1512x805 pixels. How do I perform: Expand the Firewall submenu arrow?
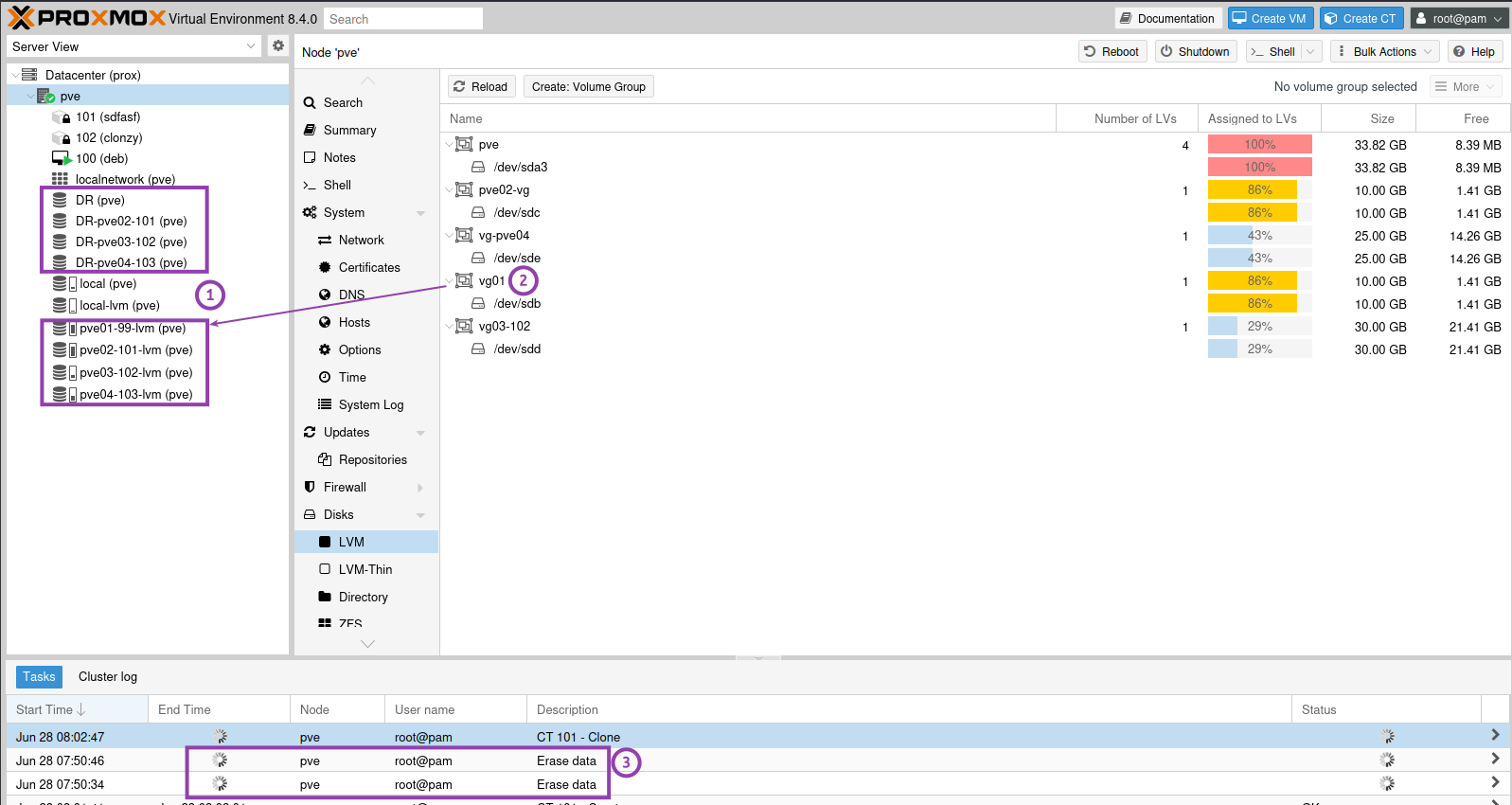pos(420,488)
